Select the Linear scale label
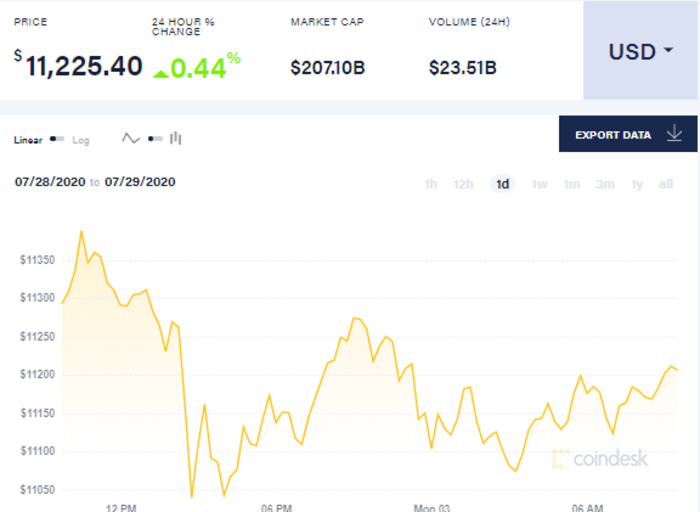The image size is (700, 512). [x=28, y=140]
